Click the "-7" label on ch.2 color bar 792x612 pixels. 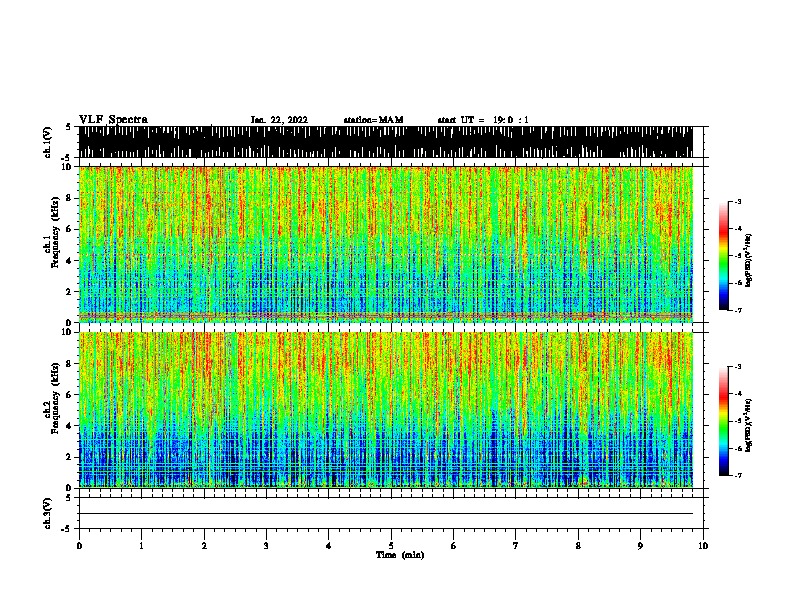[x=738, y=475]
